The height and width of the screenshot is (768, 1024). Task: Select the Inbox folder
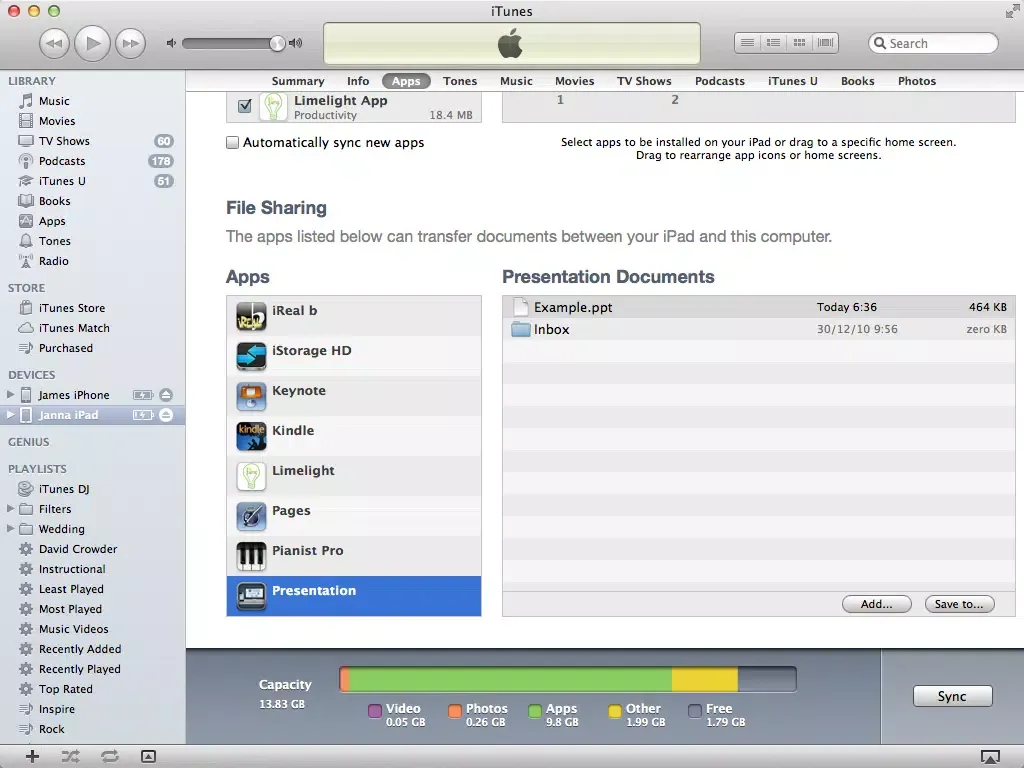pyautogui.click(x=759, y=329)
